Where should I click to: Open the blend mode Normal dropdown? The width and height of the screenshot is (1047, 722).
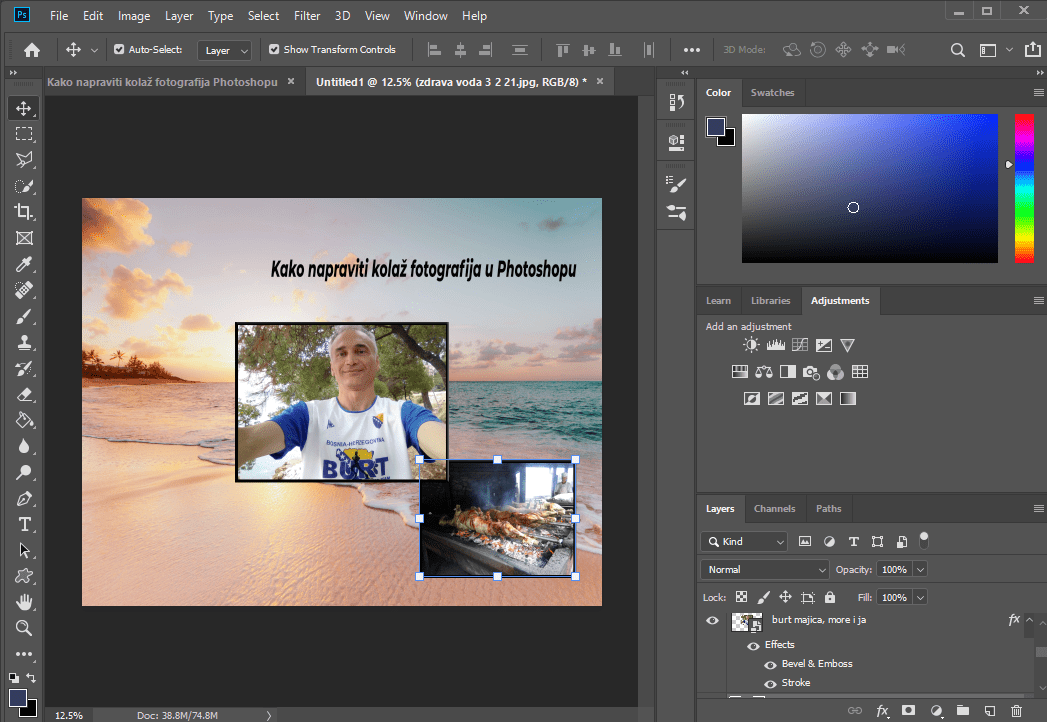coord(764,569)
